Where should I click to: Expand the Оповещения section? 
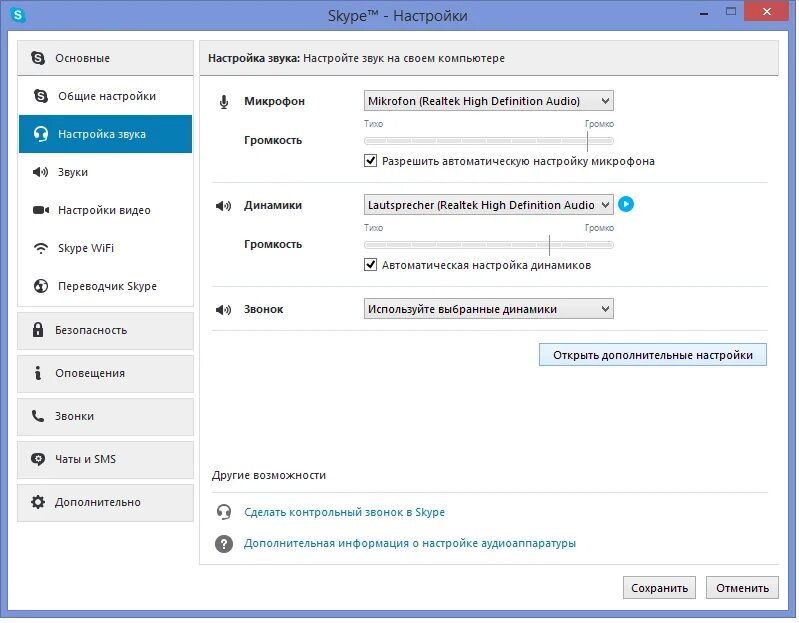coord(105,373)
